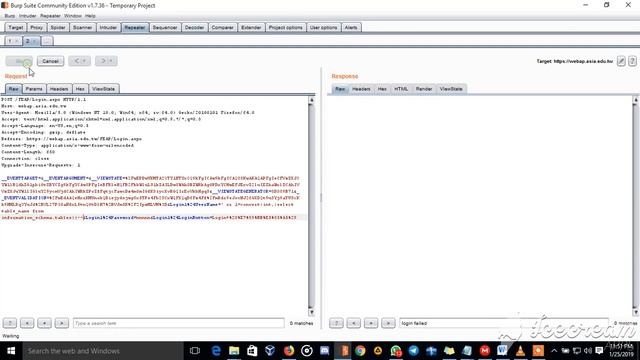Viewport: 640px width, 360px height.
Task: Open the repeater help question mark icon
Action: pos(632,61)
